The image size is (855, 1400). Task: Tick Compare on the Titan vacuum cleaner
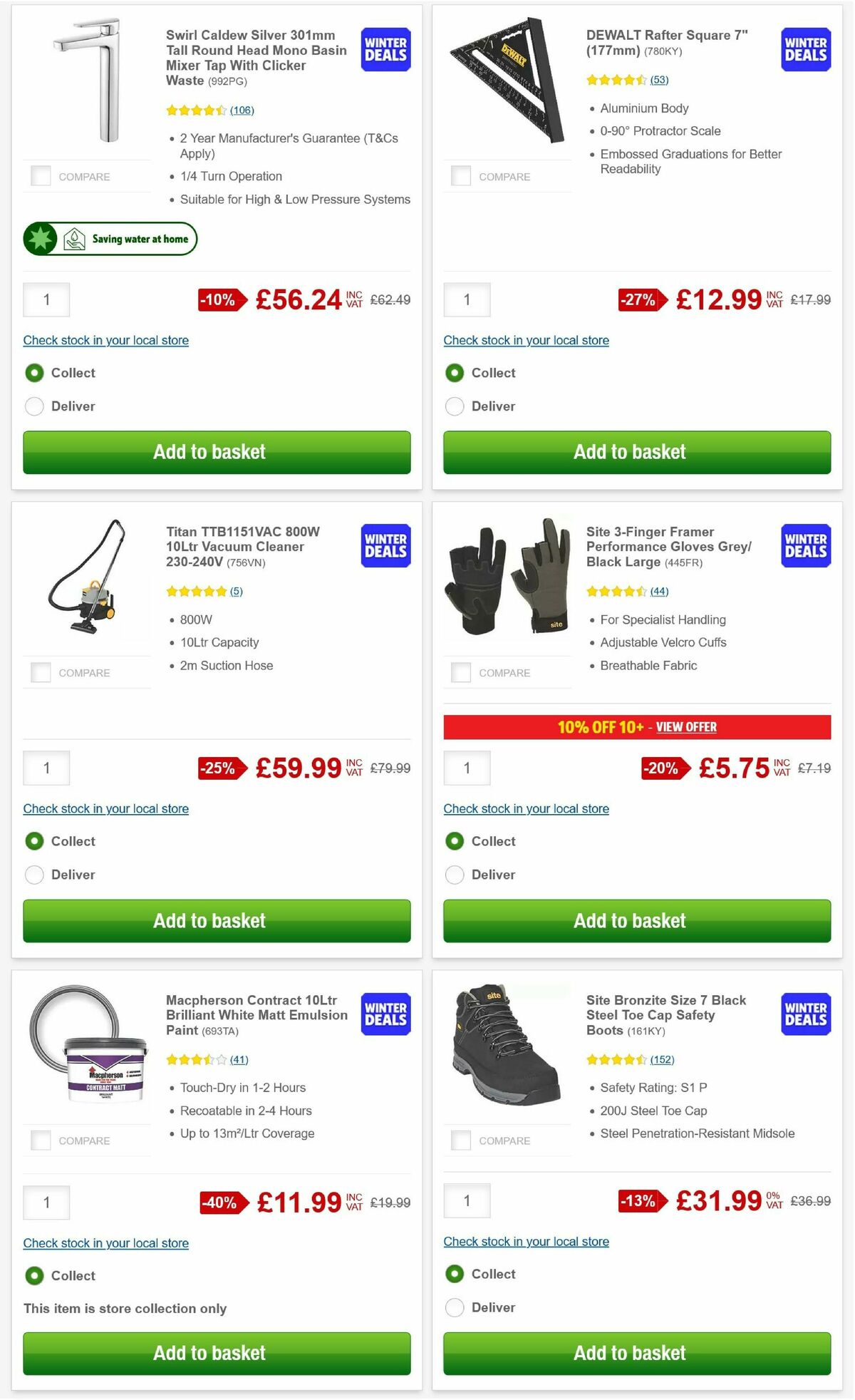coord(41,671)
